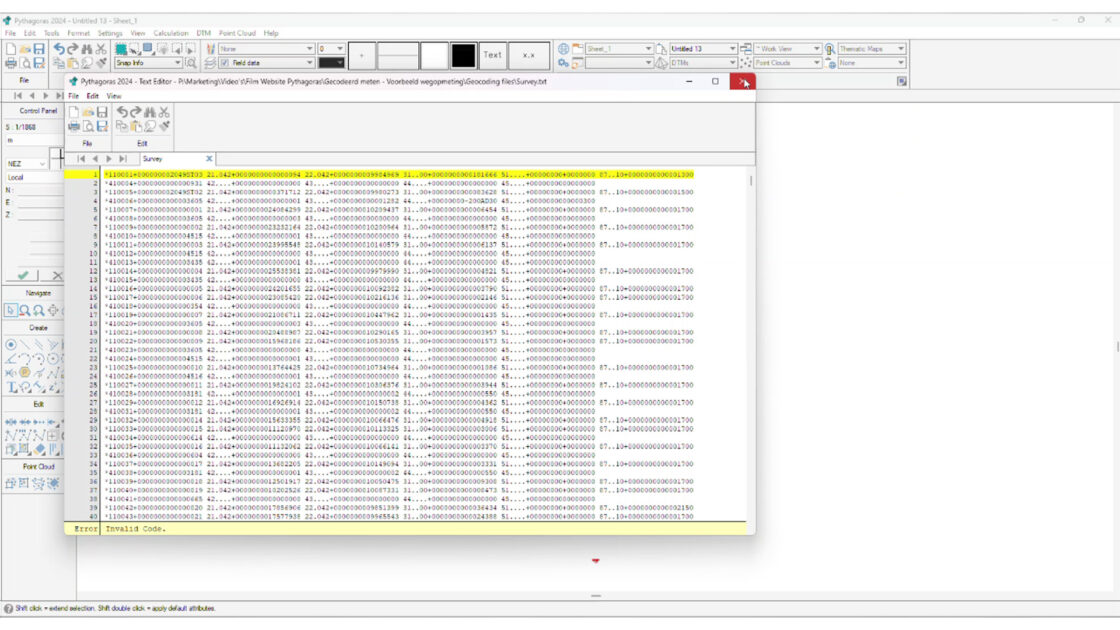Image resolution: width=1120 pixels, height=630 pixels.
Task: Click the Cut scissors icon in Text Editor
Action: coord(164,112)
